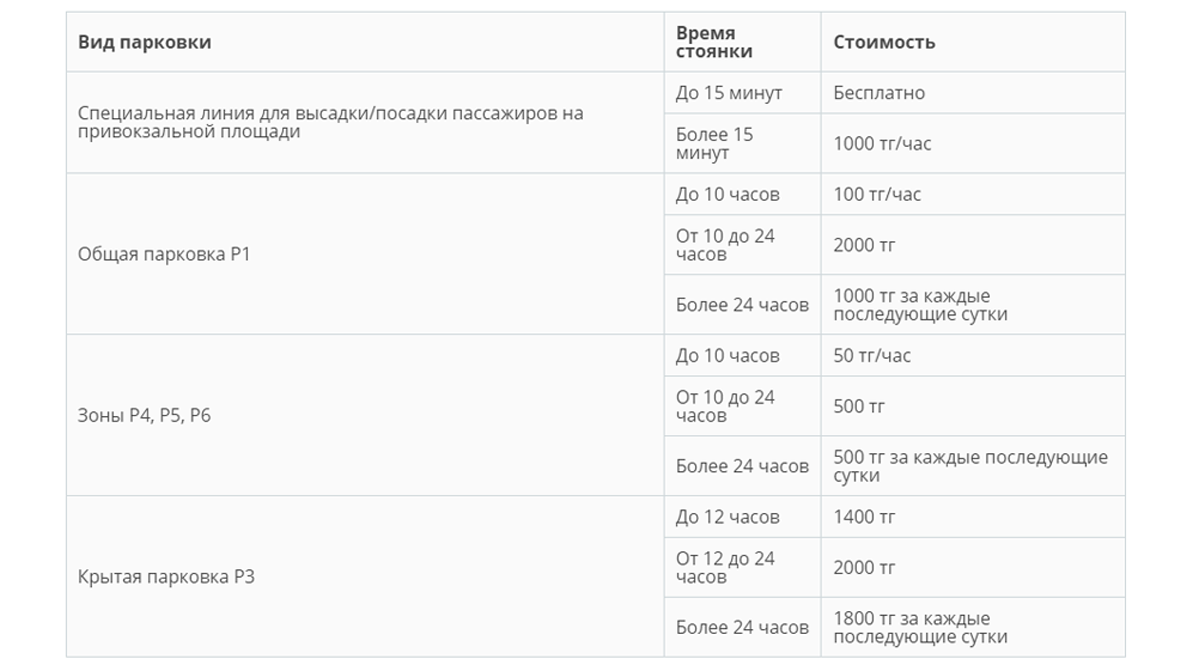Select the '500 тг' cost cell
This screenshot has height=671, width=1193.
pos(973,406)
